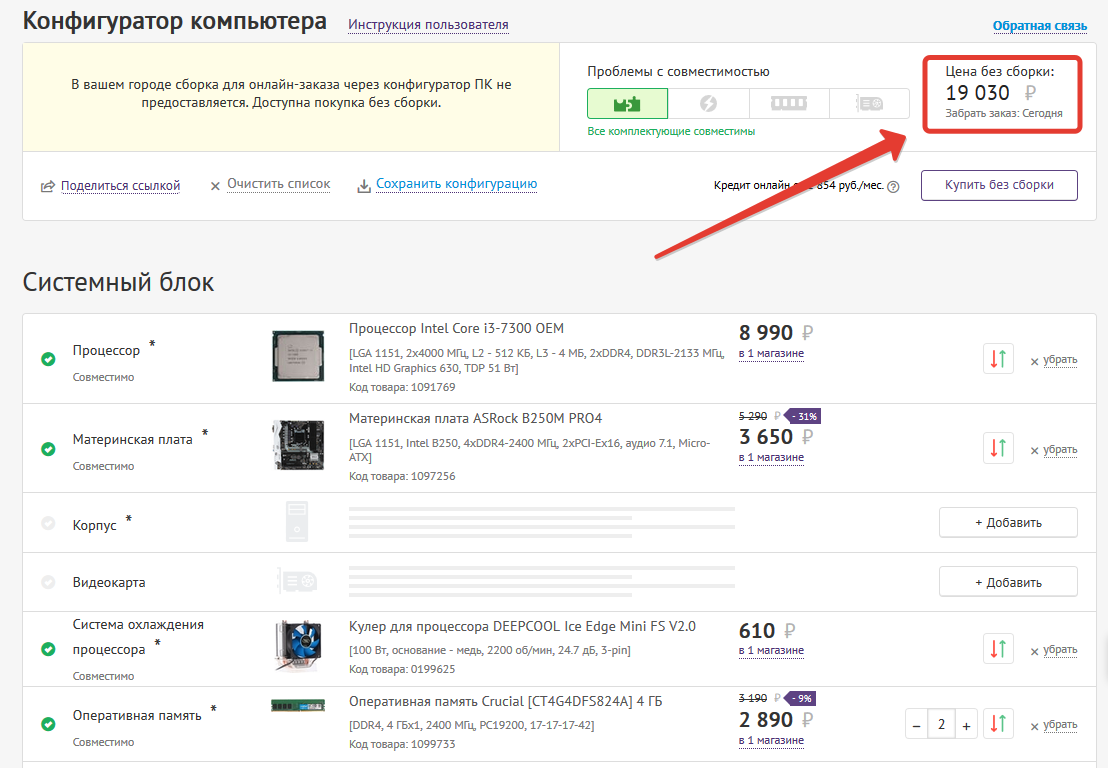Open the Инструкция пользователя link
The height and width of the screenshot is (768, 1108).
click(x=428, y=25)
